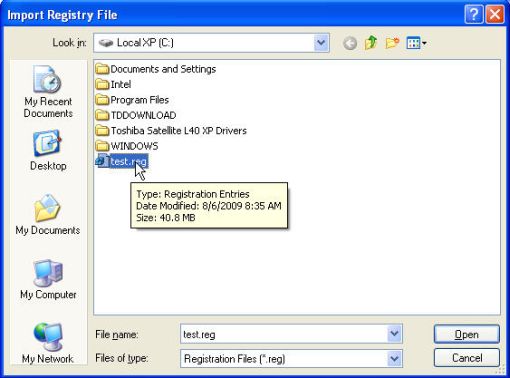Select the WINDOWS folder icon
The height and width of the screenshot is (378, 510).
pos(102,146)
